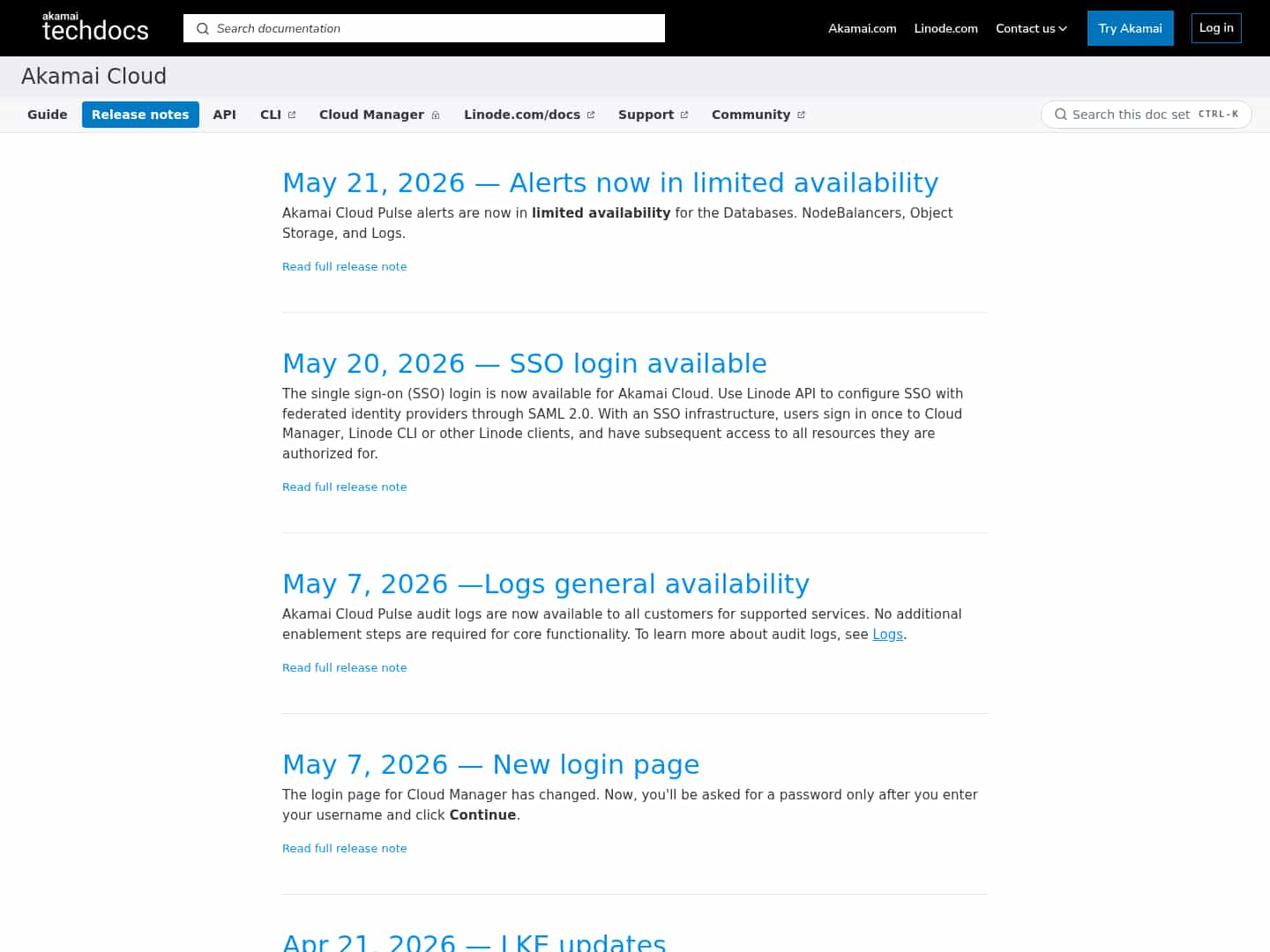The image size is (1270, 952).
Task: Click the magnifier icon in Search documentation
Action: pyautogui.click(x=203, y=28)
